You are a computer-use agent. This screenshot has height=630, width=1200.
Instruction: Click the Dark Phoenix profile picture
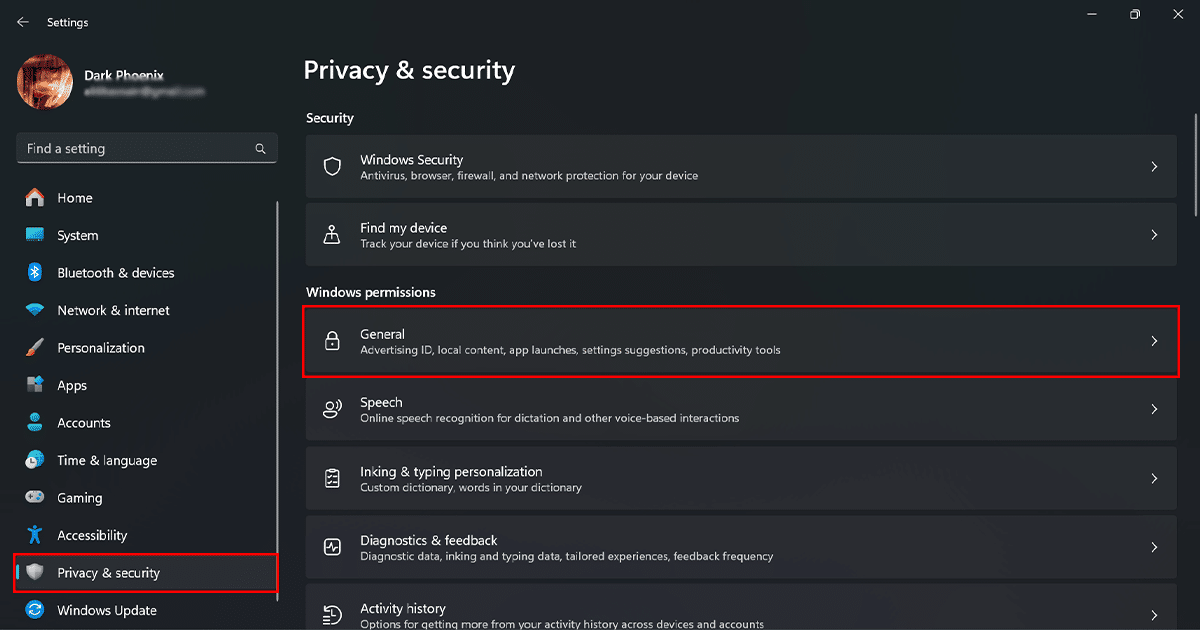44,82
